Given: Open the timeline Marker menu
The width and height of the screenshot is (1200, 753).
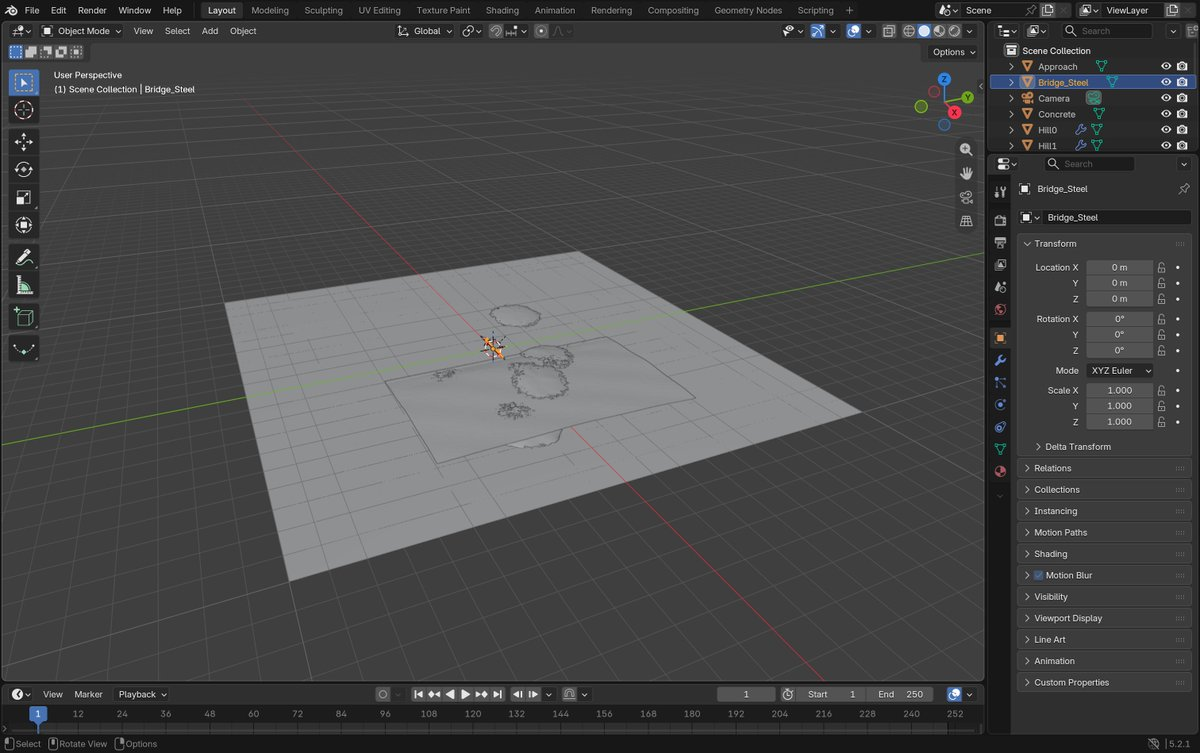Looking at the screenshot, I should [x=88, y=694].
